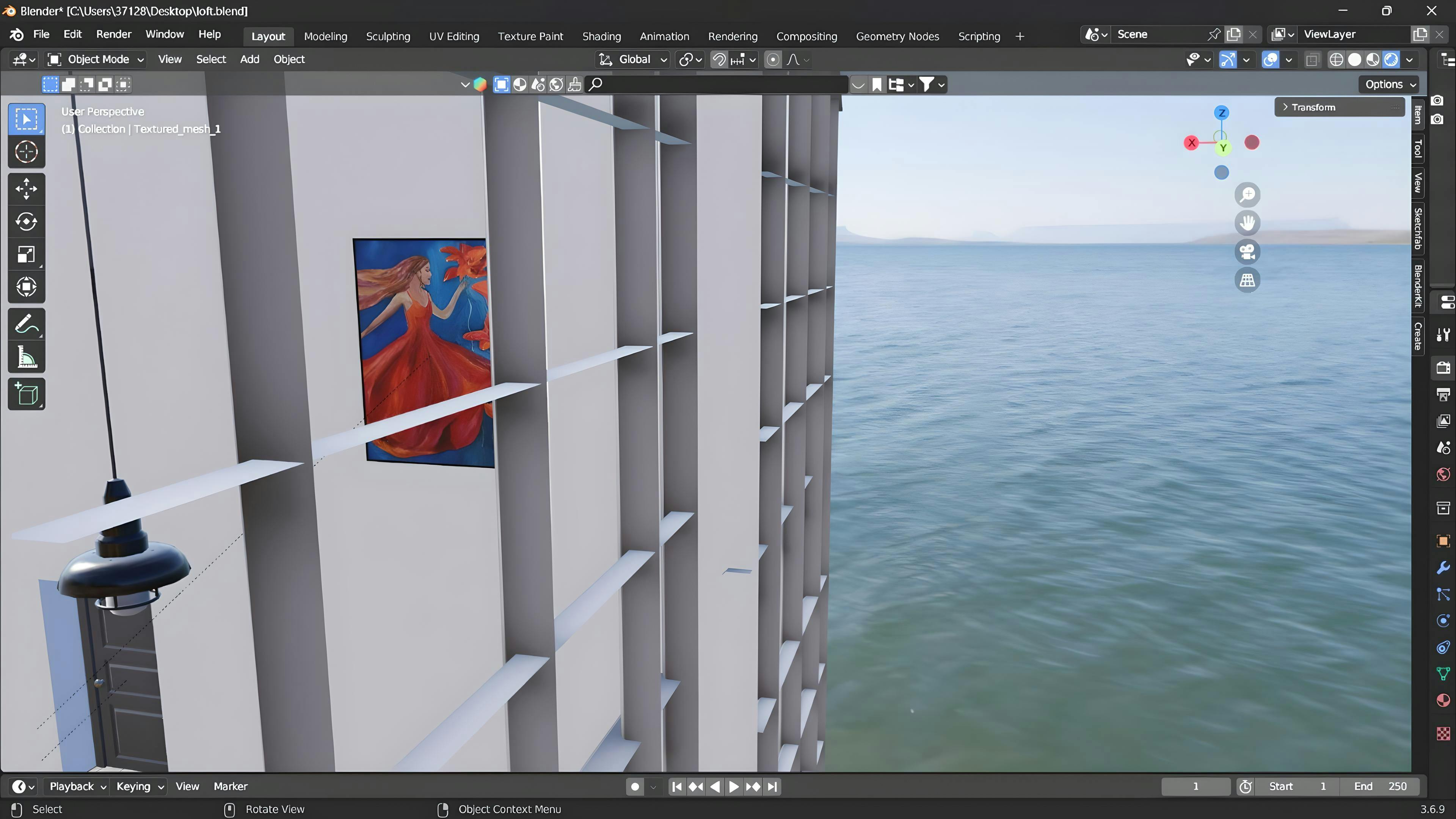The image size is (1456, 819).
Task: Select the Add Cube tool
Action: [26, 394]
